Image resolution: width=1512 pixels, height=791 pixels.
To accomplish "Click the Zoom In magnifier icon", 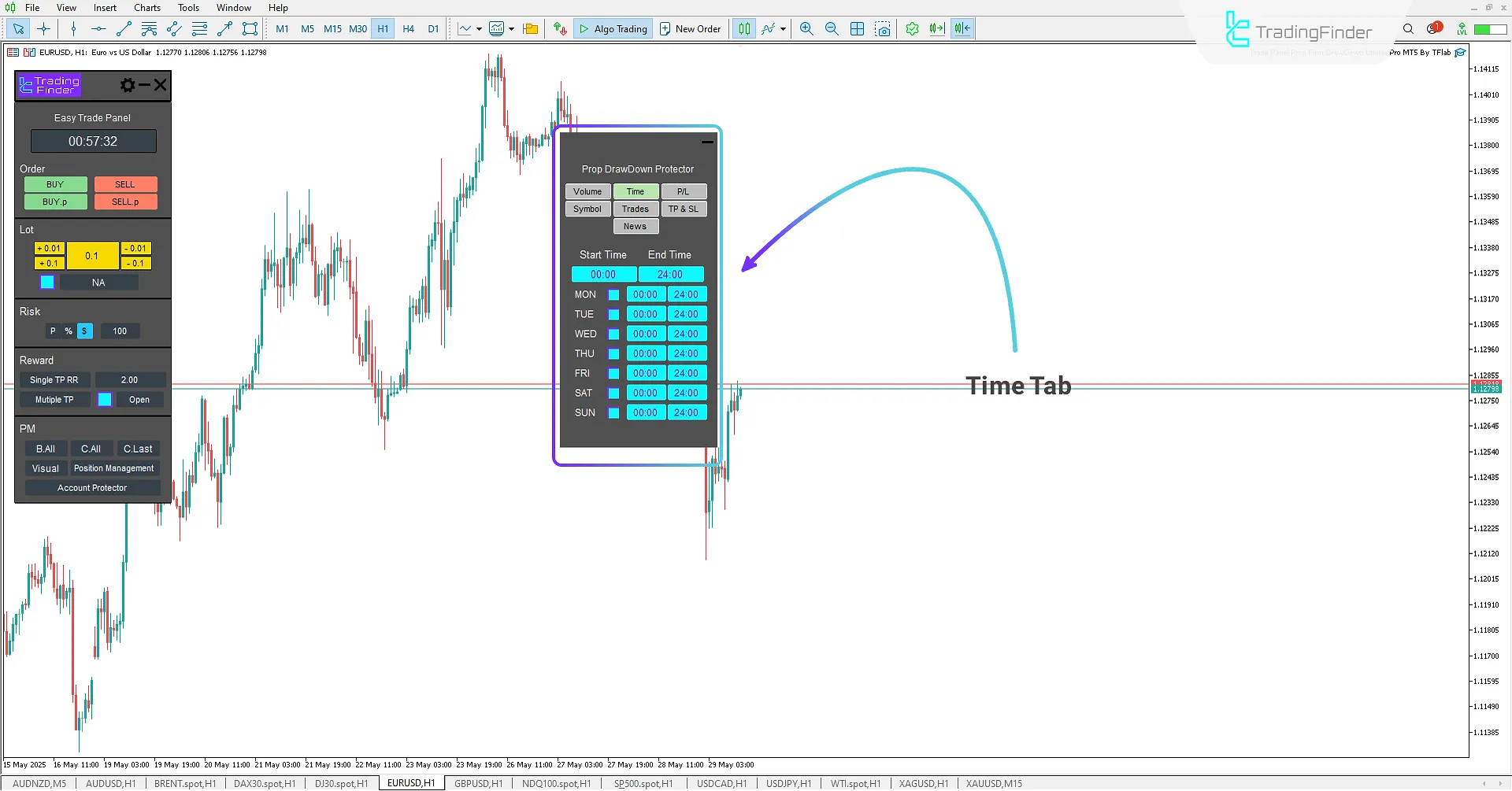I will 806,28.
